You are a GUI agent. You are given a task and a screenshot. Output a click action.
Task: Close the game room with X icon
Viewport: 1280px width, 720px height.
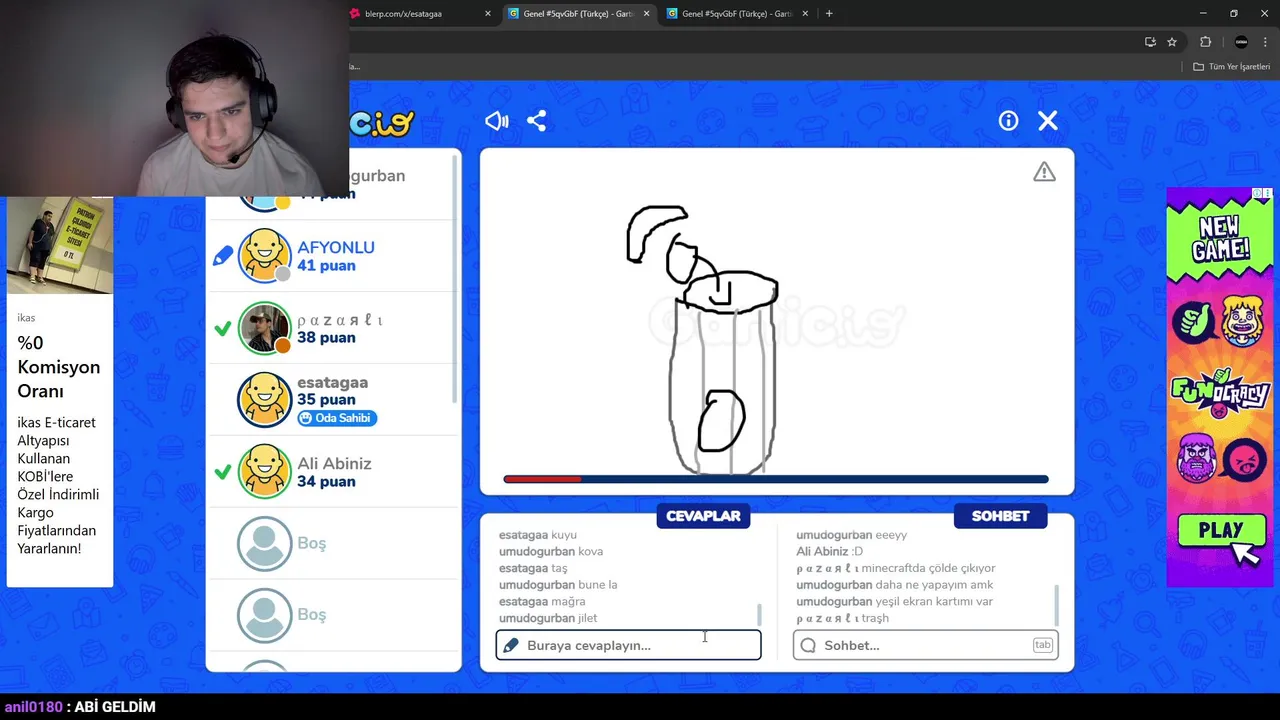(1048, 121)
